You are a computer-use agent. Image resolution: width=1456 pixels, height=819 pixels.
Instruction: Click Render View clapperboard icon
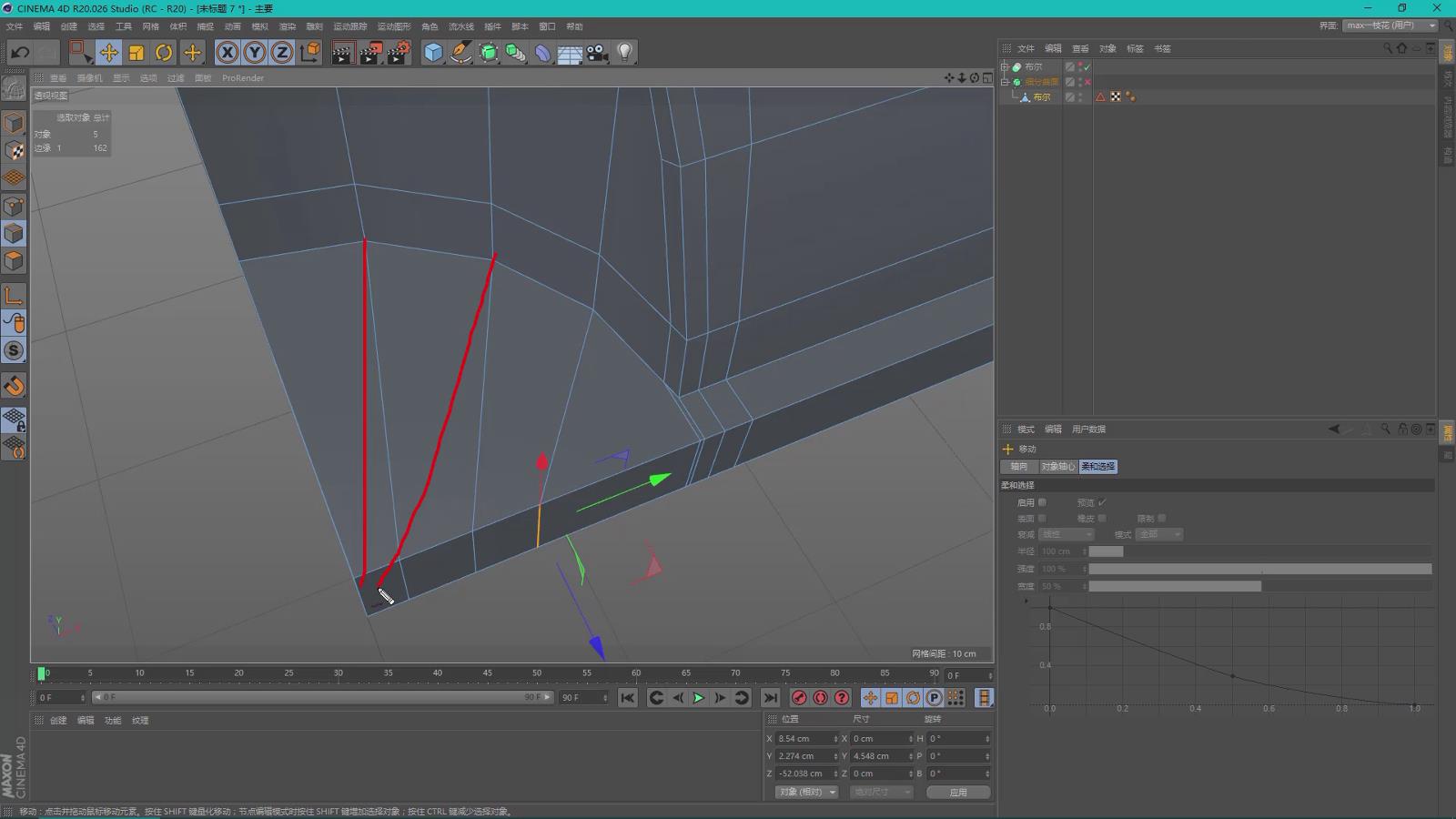click(342, 53)
